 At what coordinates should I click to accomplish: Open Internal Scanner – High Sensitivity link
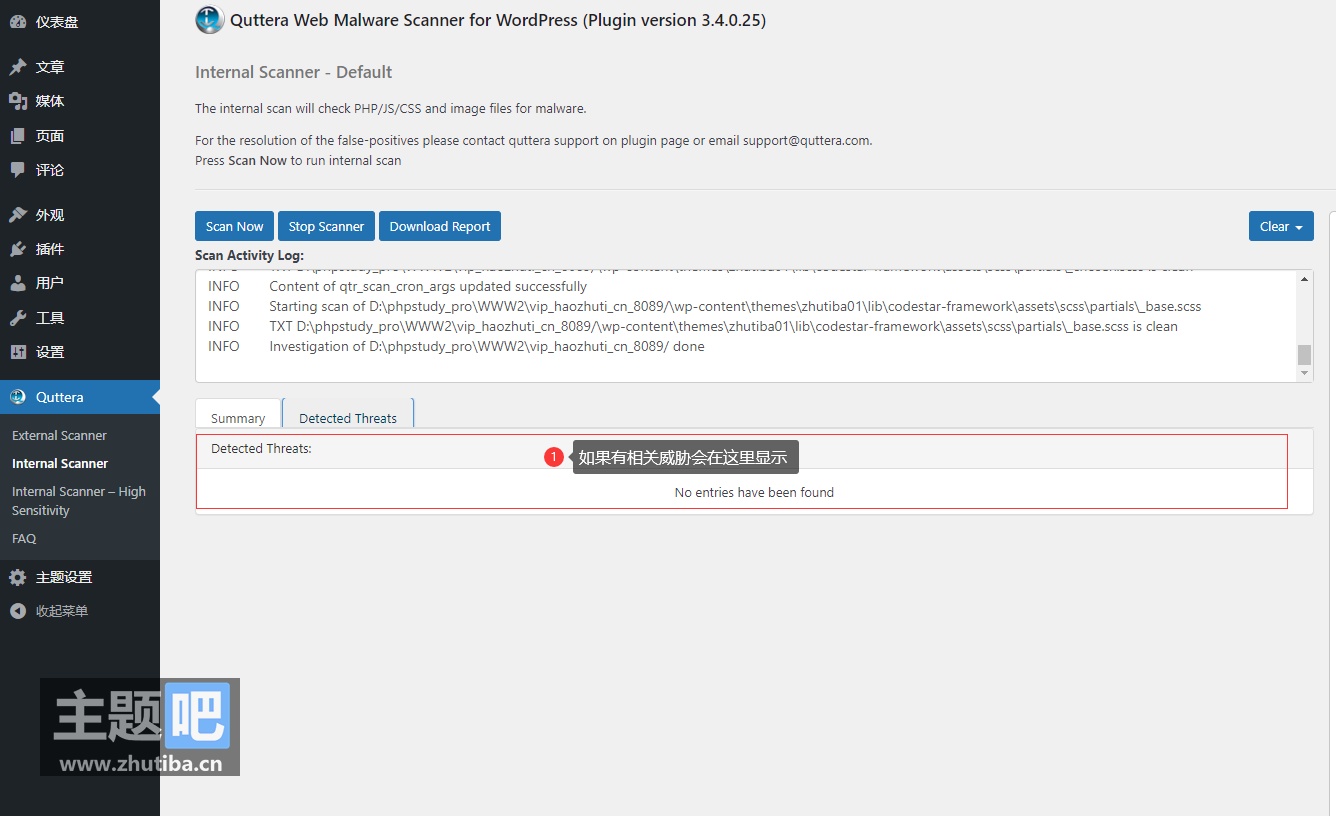click(79, 501)
